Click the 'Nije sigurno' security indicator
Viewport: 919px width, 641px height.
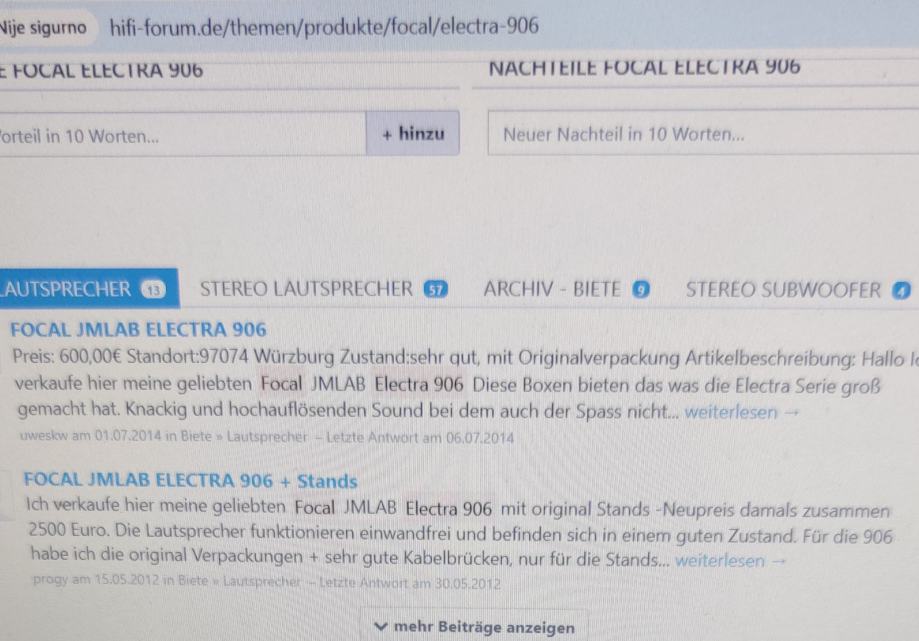[44, 28]
